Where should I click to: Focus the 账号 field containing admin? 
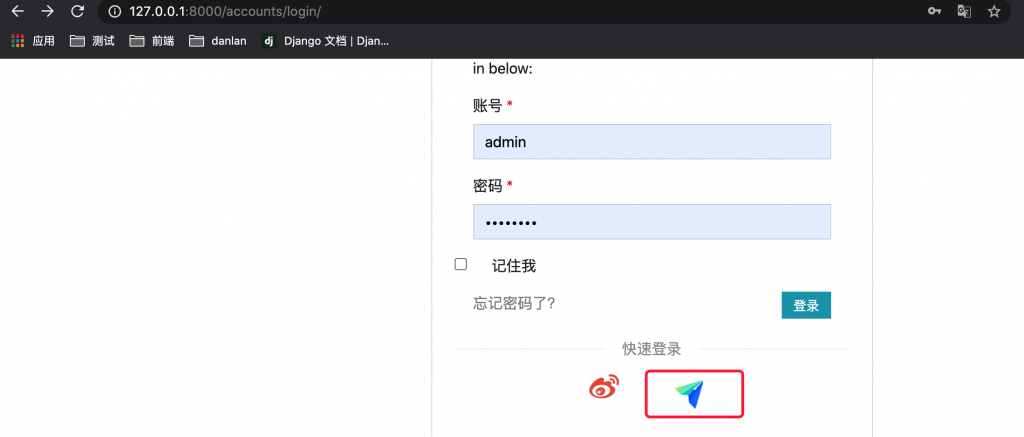tap(651, 142)
